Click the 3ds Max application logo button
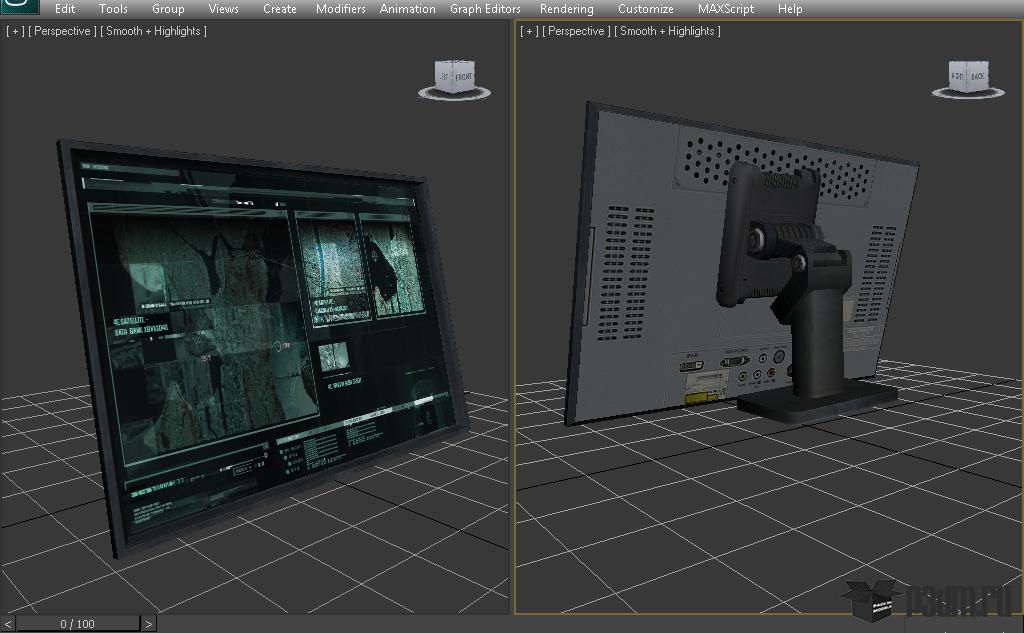Image resolution: width=1024 pixels, height=633 pixels. (x=19, y=7)
